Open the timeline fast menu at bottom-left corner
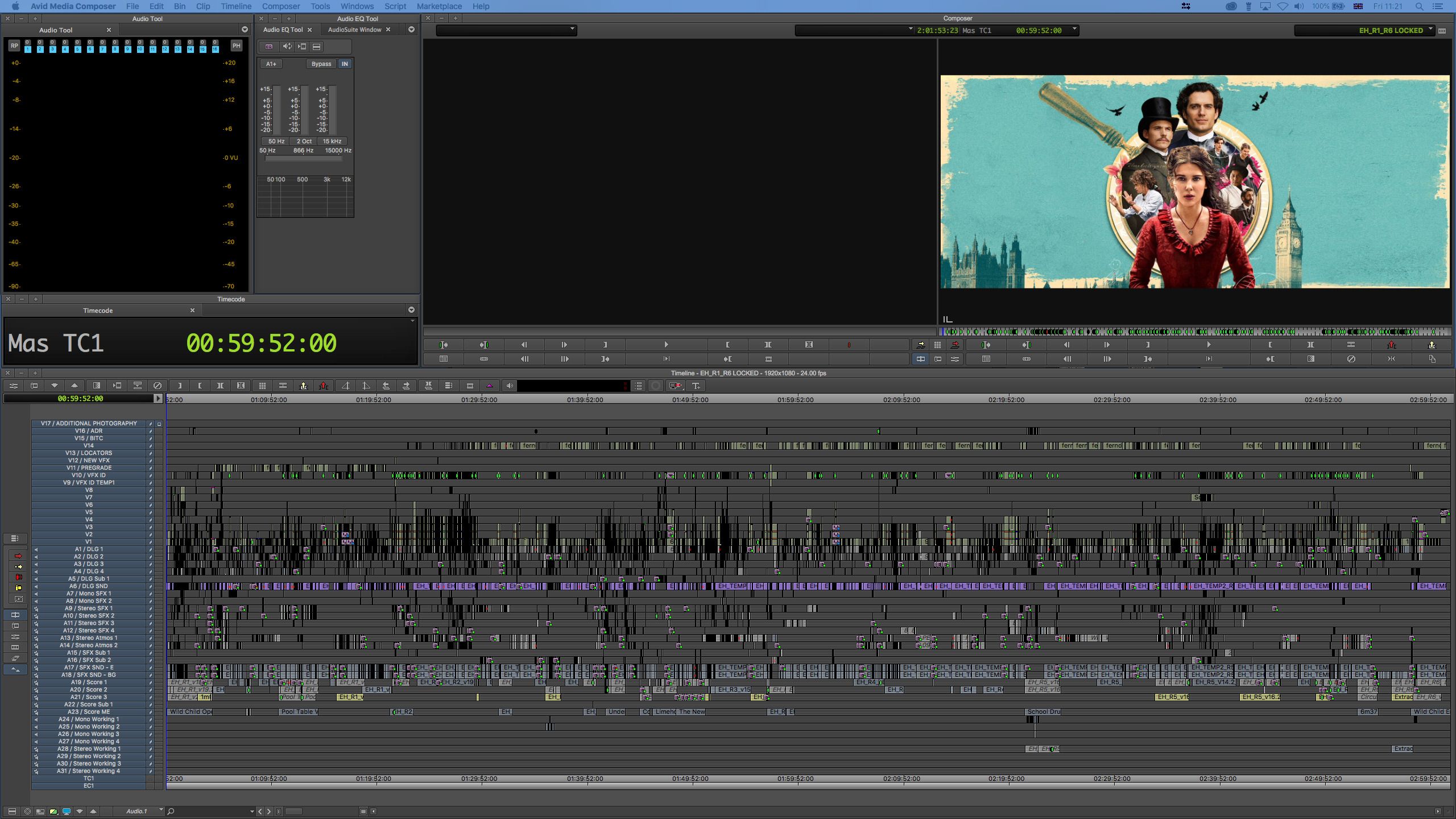 tap(12, 811)
